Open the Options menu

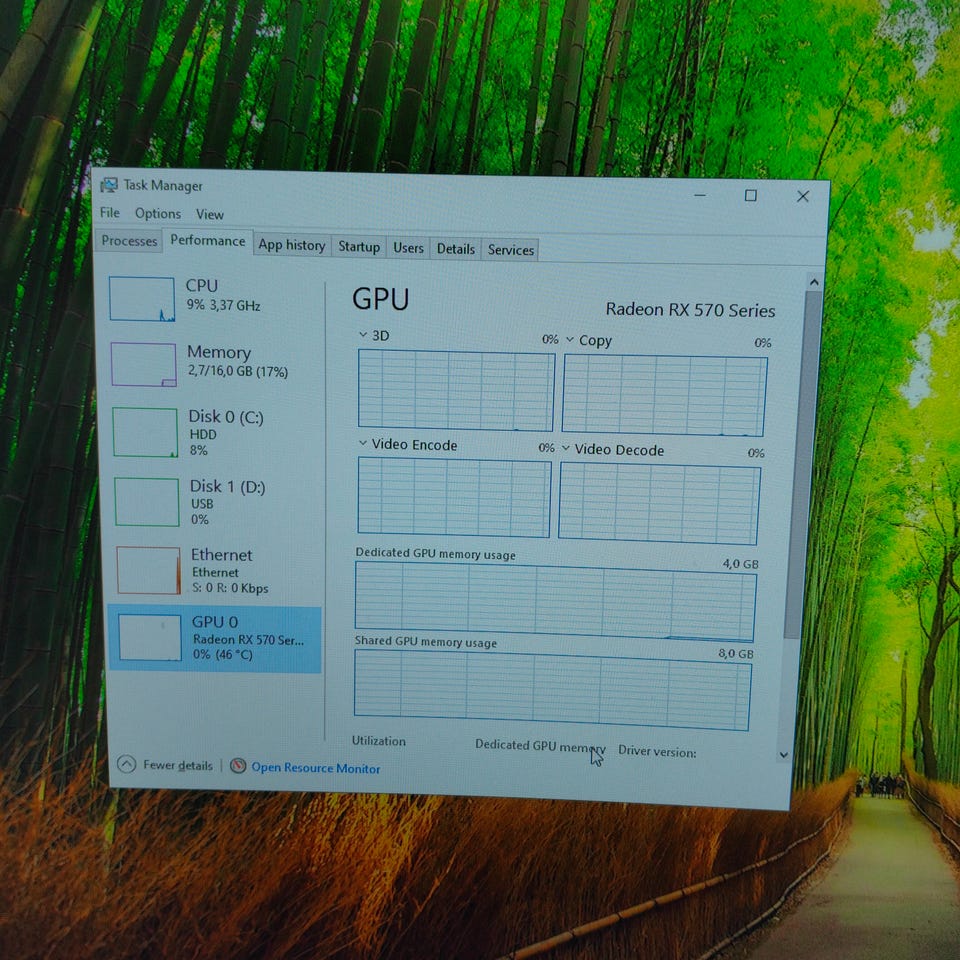coord(158,214)
